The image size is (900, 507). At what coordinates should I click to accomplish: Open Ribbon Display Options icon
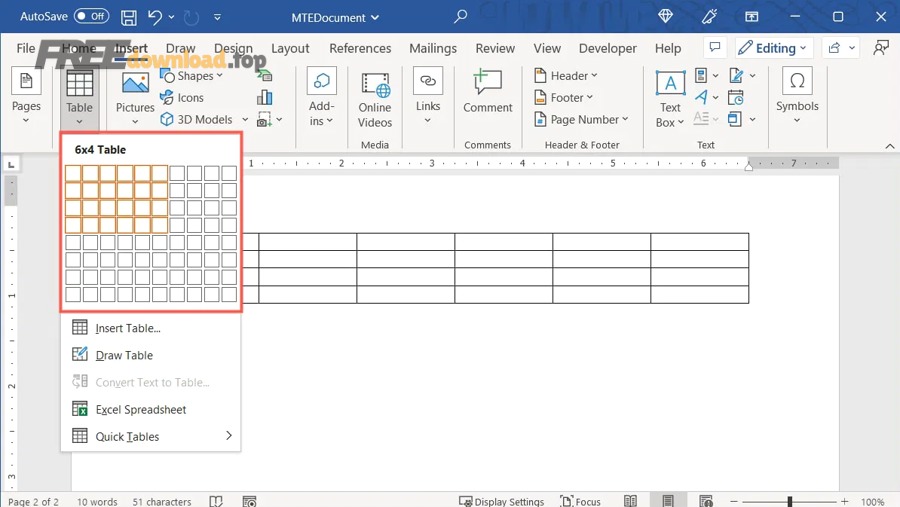coord(751,17)
